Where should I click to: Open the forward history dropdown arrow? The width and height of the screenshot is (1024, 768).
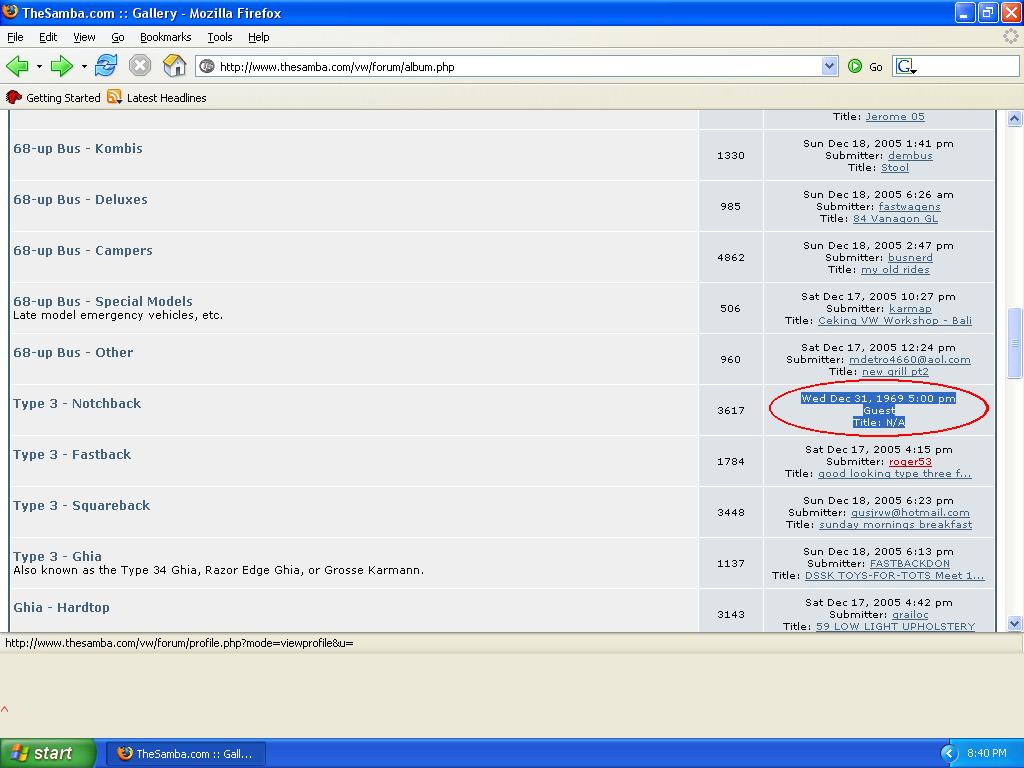(x=84, y=67)
